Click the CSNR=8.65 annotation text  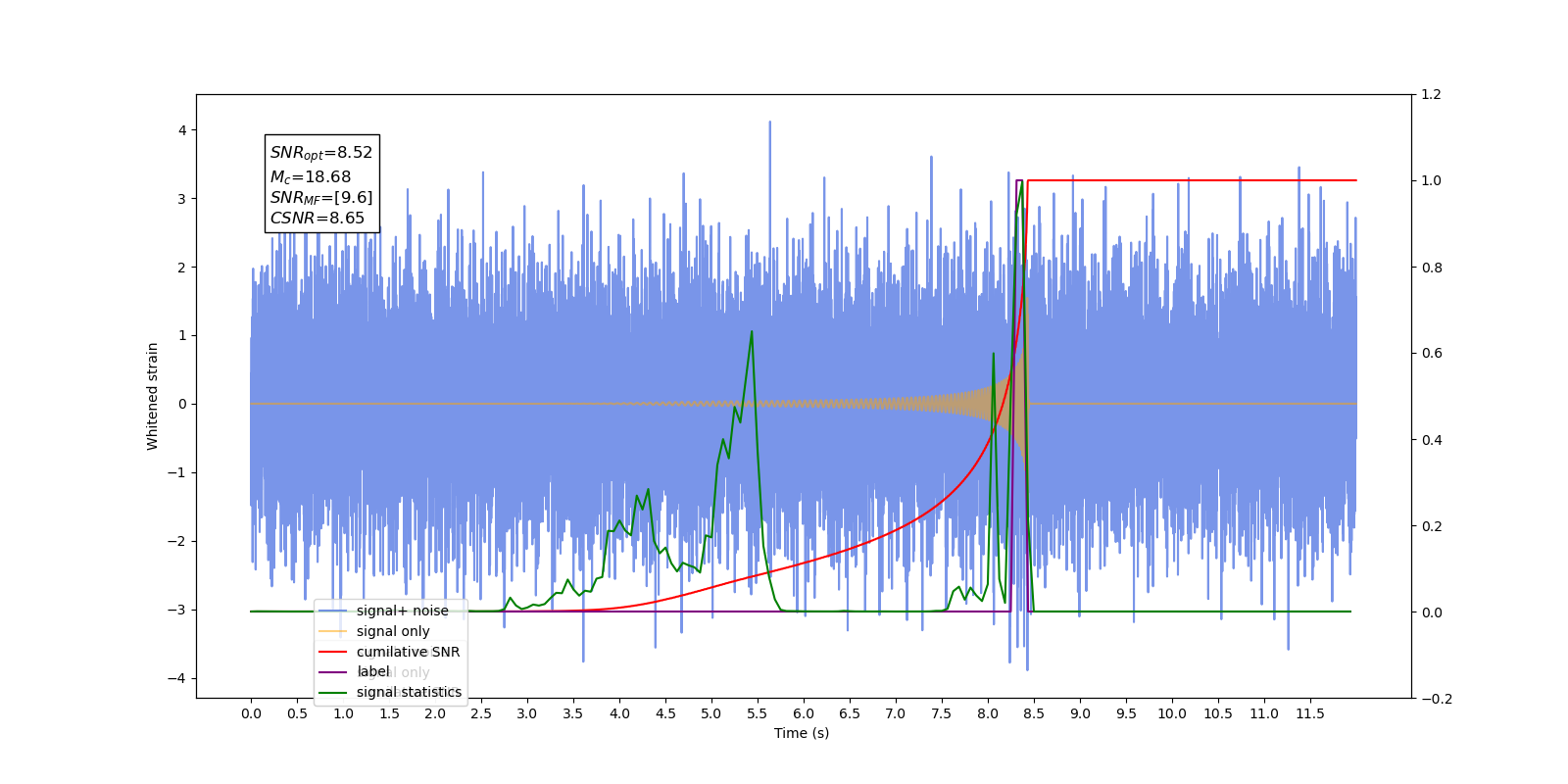(318, 219)
